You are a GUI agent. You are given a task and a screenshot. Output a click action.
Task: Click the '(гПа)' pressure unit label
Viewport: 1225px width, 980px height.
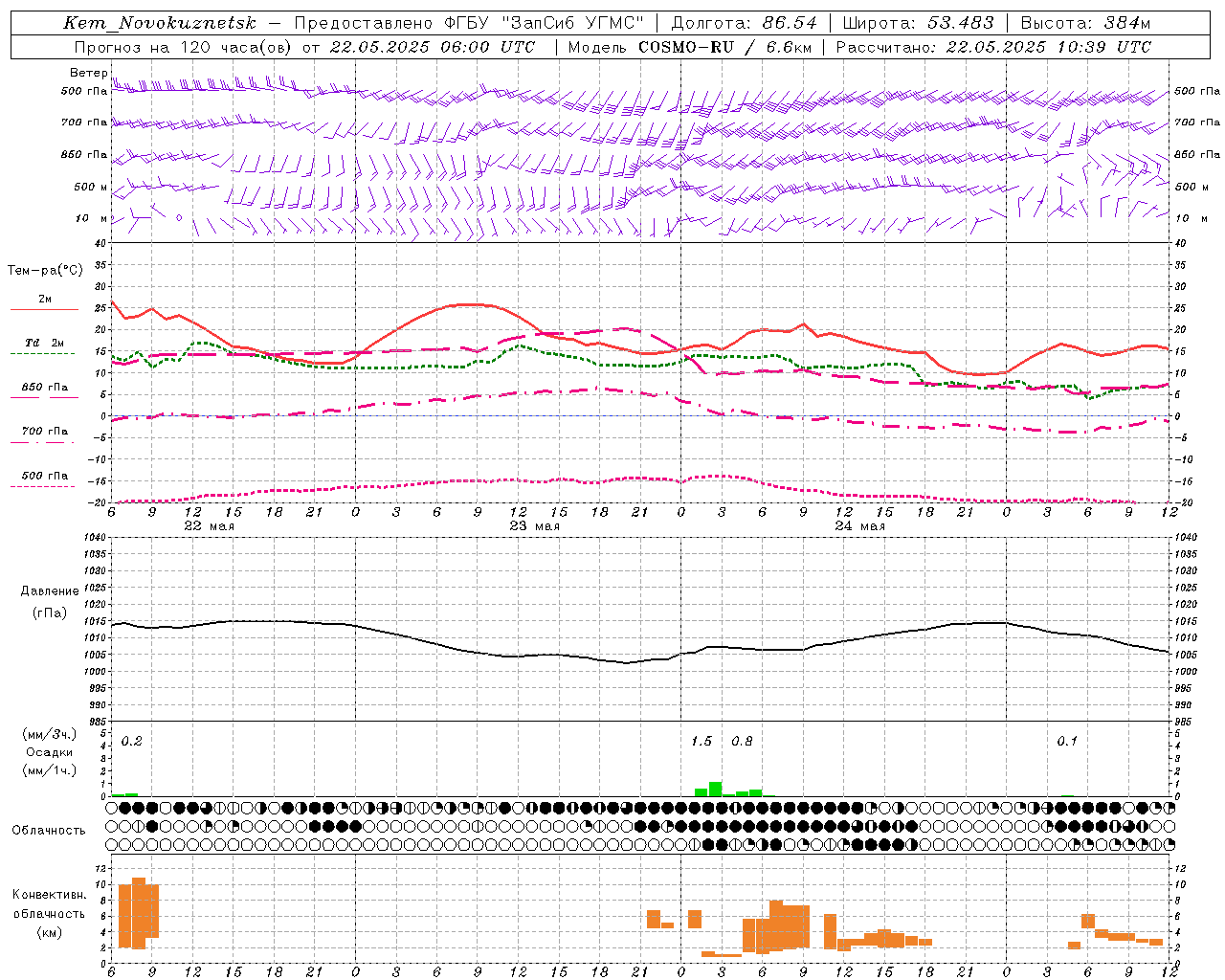(50, 613)
